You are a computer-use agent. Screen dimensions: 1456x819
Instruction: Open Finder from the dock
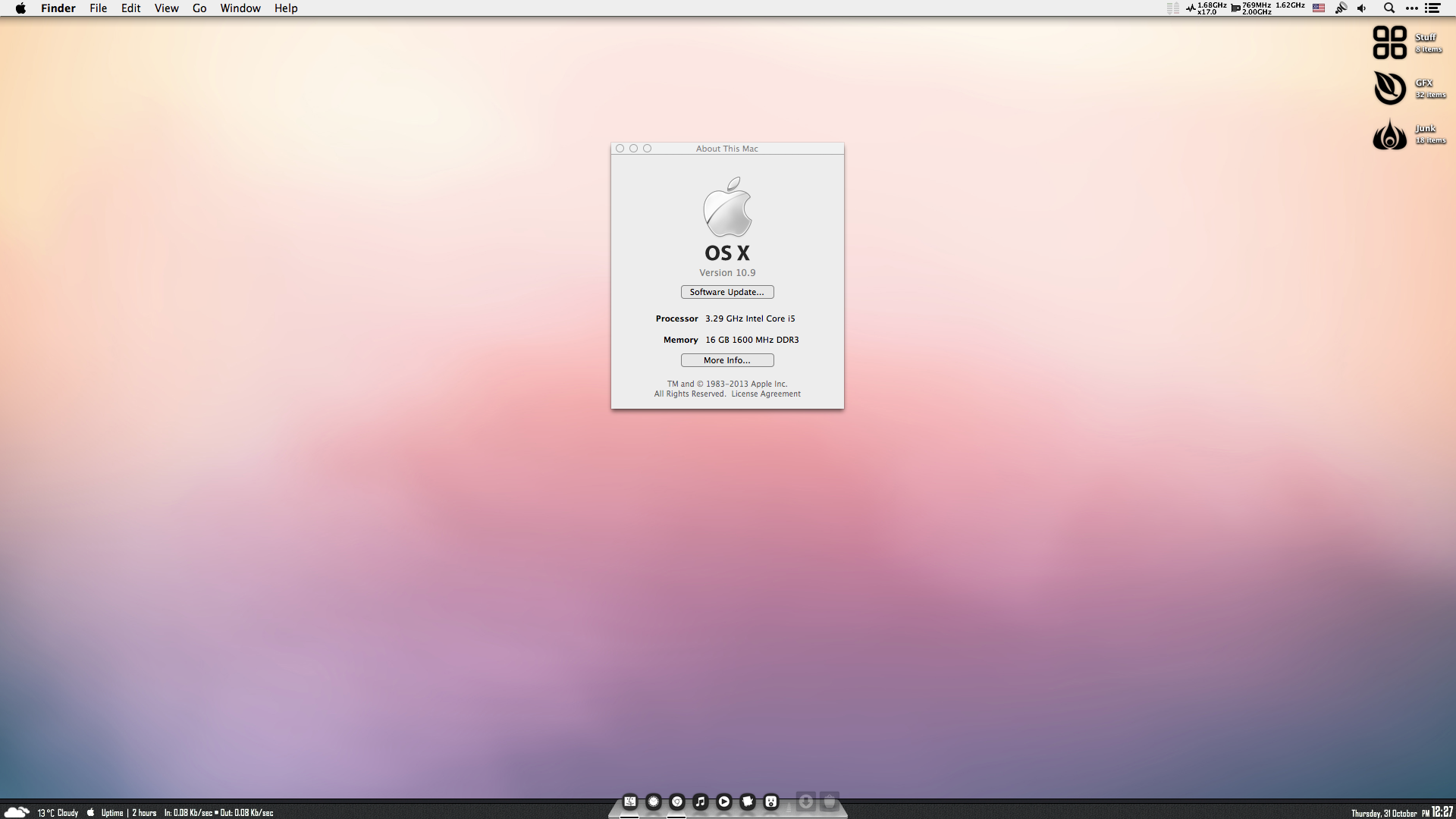coord(630,802)
